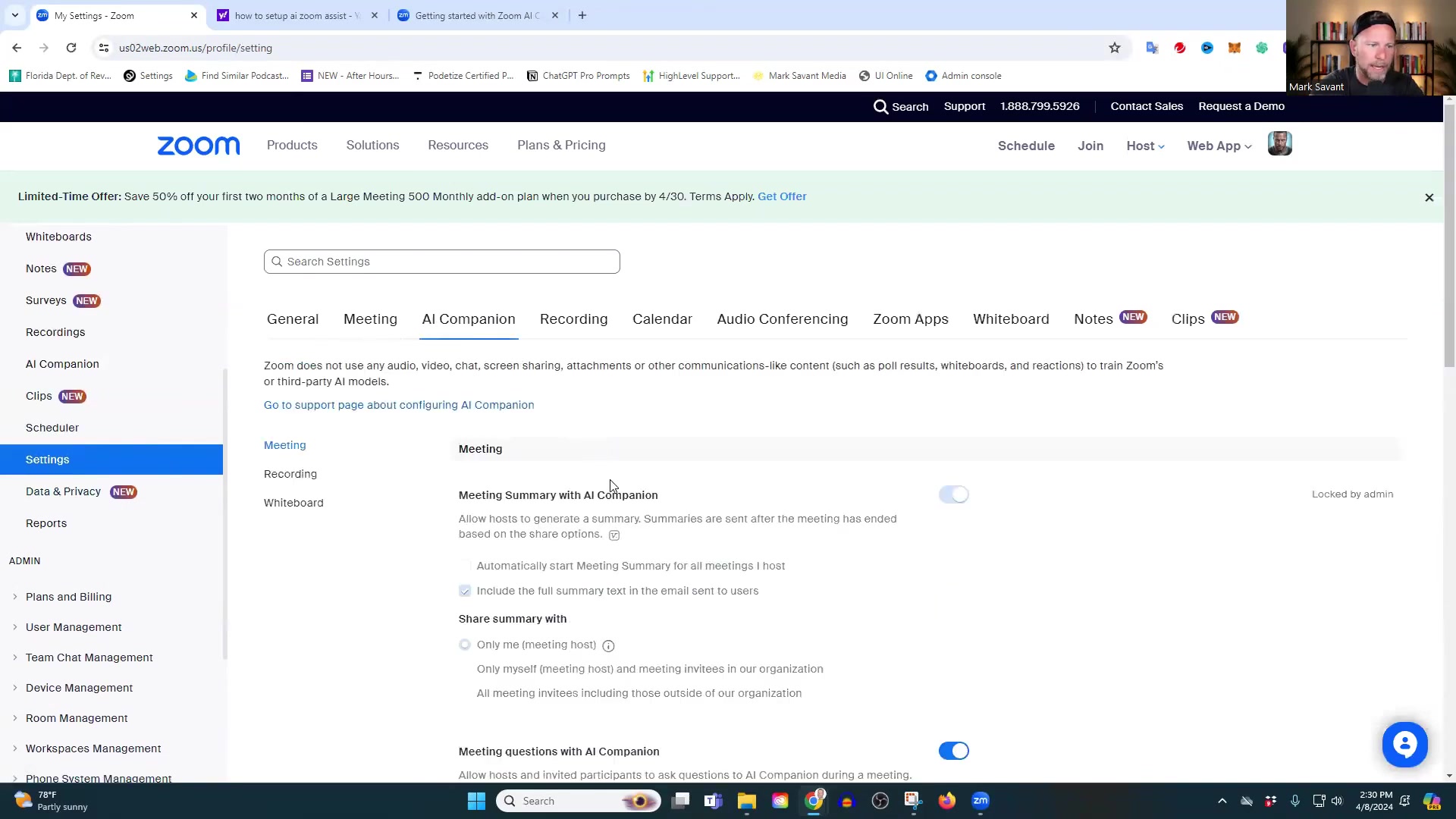1456x819 pixels.
Task: Jump to Recording section in AI Companion
Action: click(x=290, y=475)
